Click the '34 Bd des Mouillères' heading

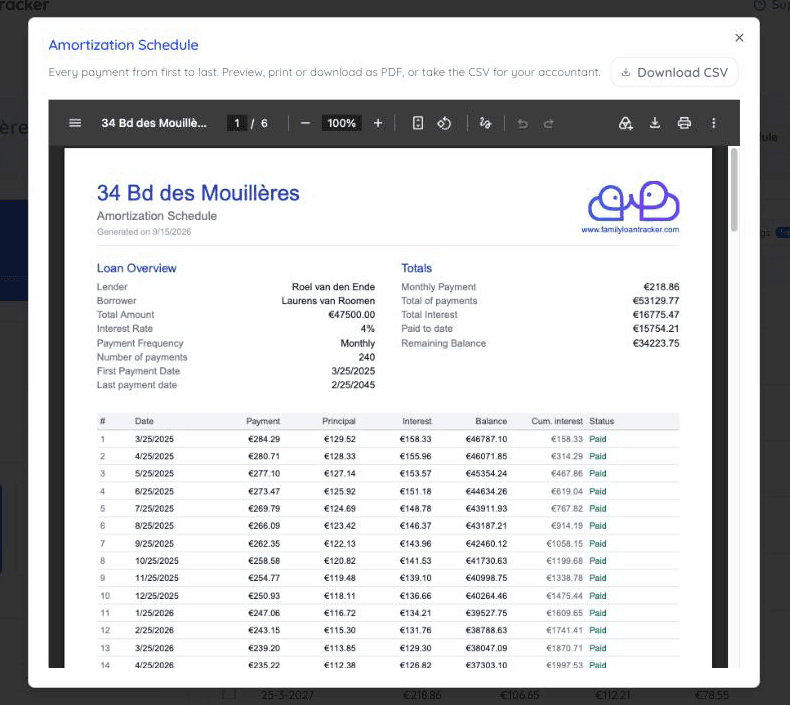(x=198, y=193)
